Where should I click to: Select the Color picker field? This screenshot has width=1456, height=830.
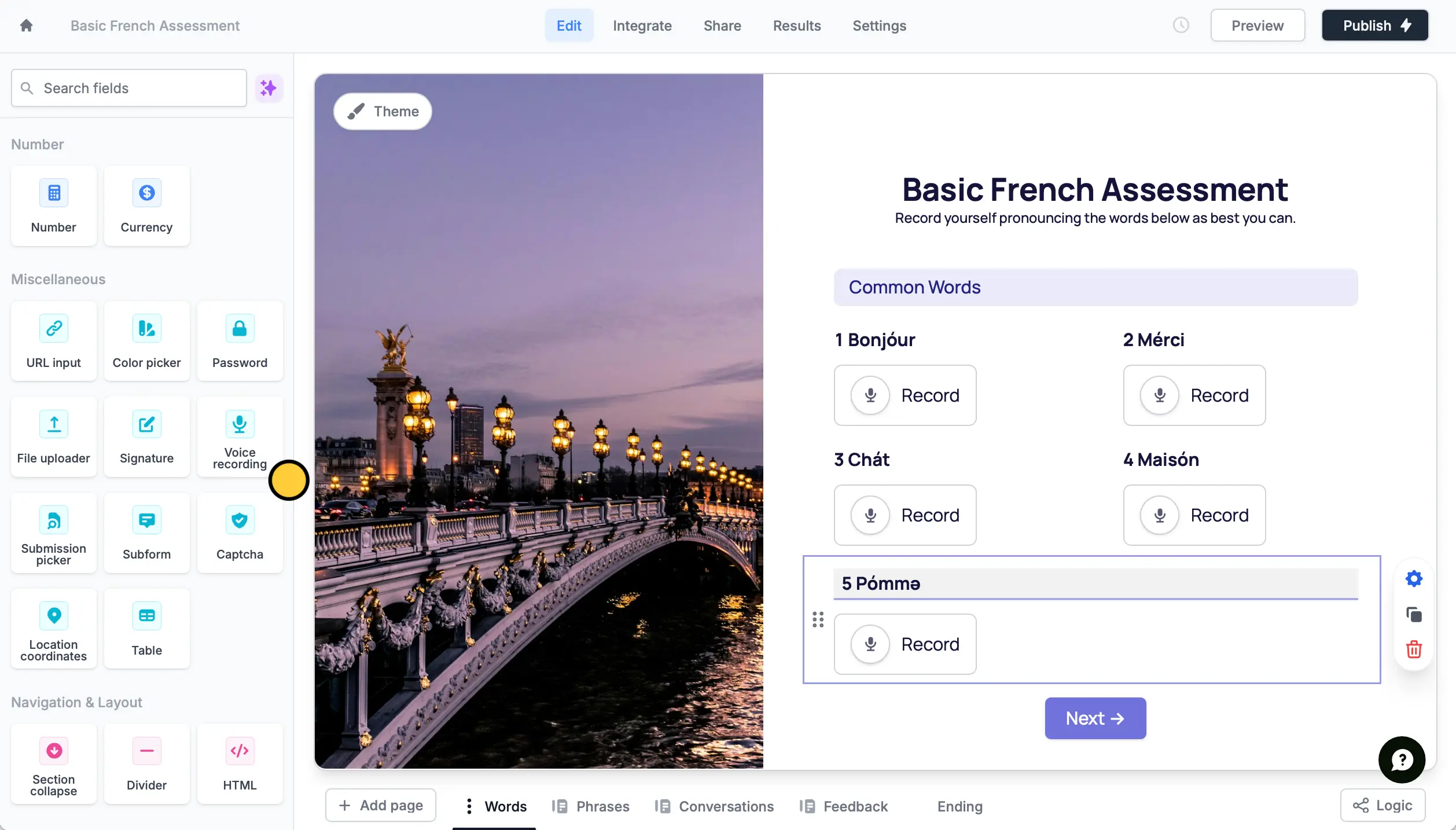click(x=146, y=341)
